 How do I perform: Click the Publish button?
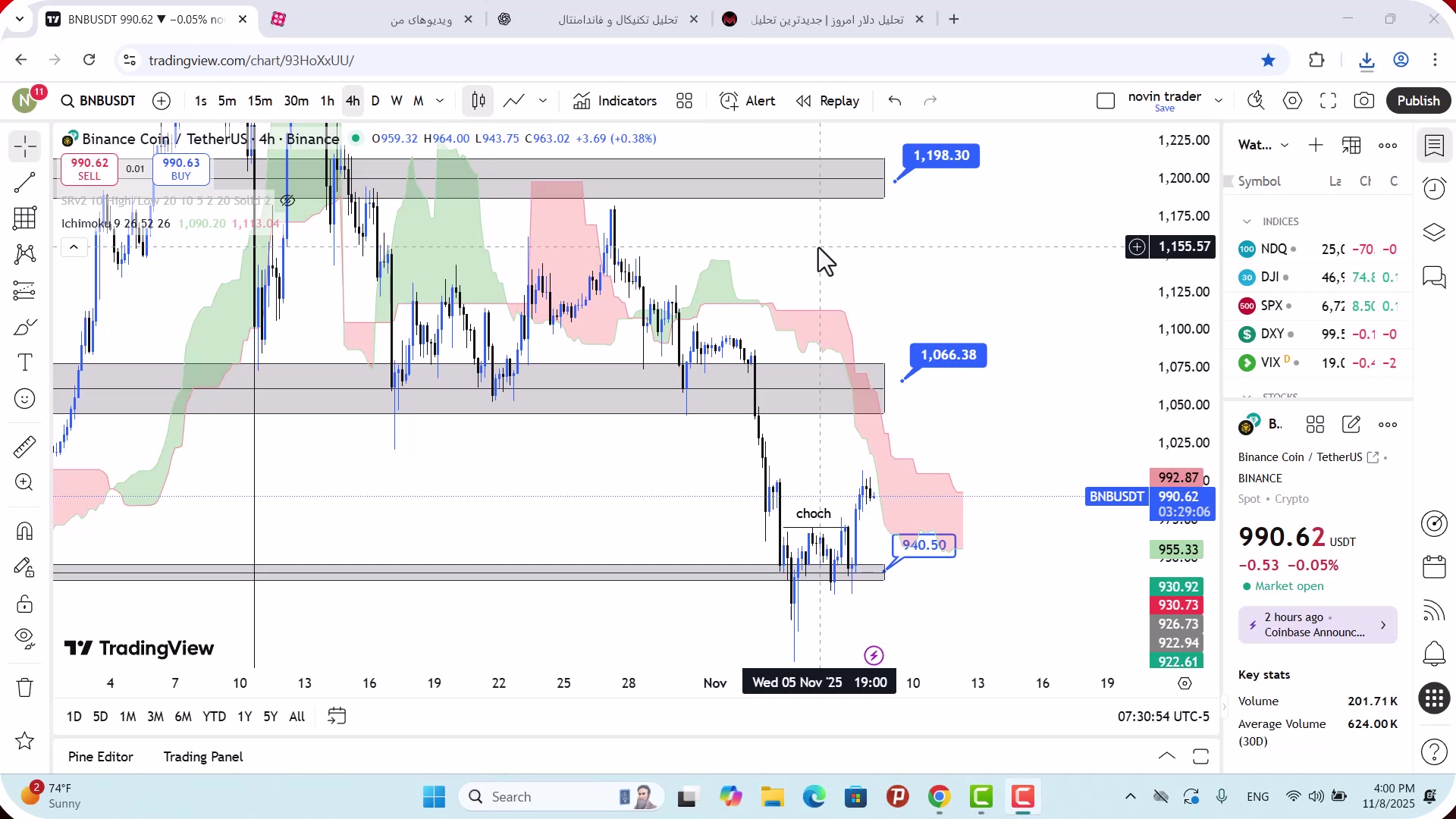pyautogui.click(x=1418, y=101)
